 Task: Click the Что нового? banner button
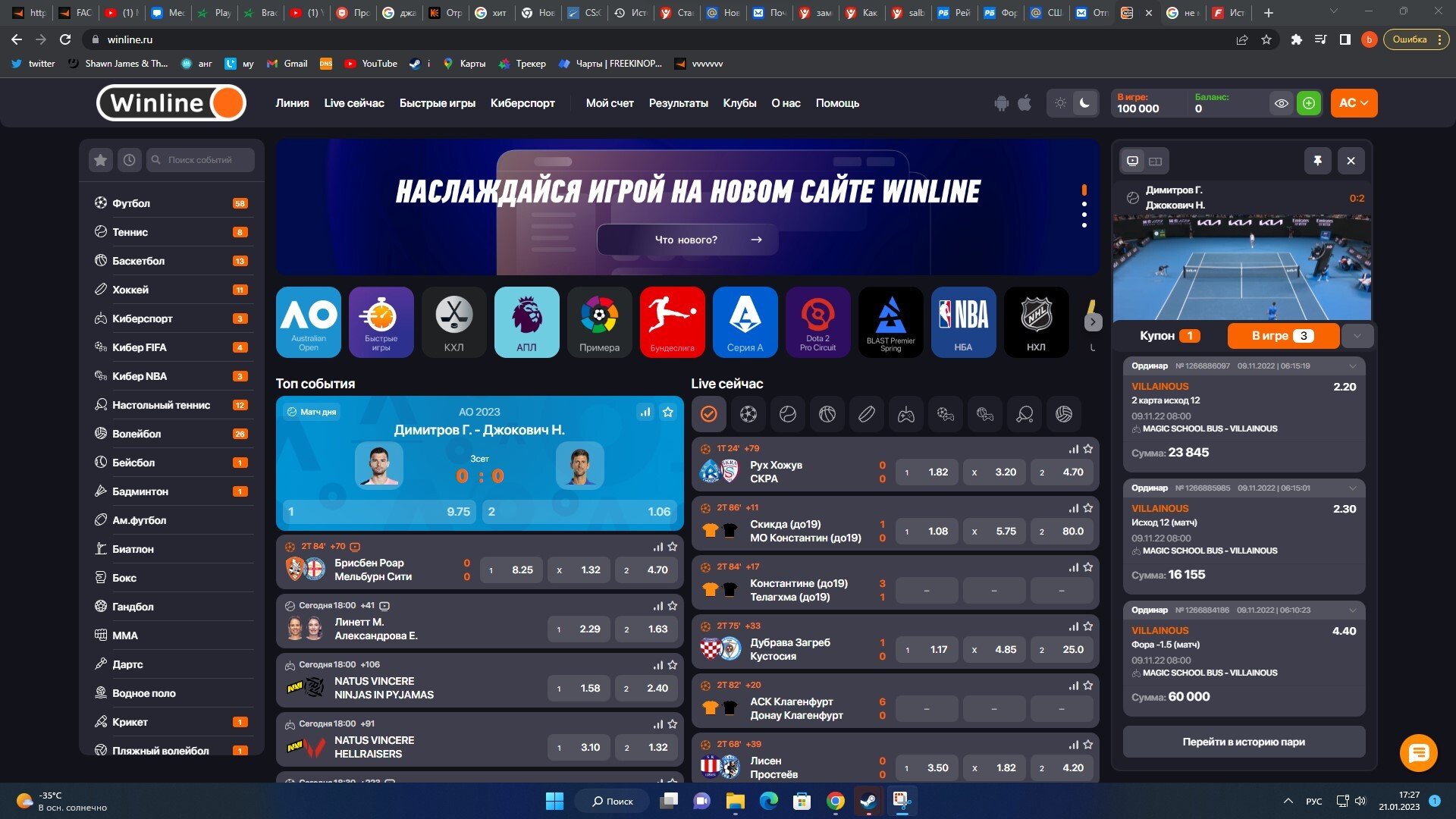[x=687, y=240]
